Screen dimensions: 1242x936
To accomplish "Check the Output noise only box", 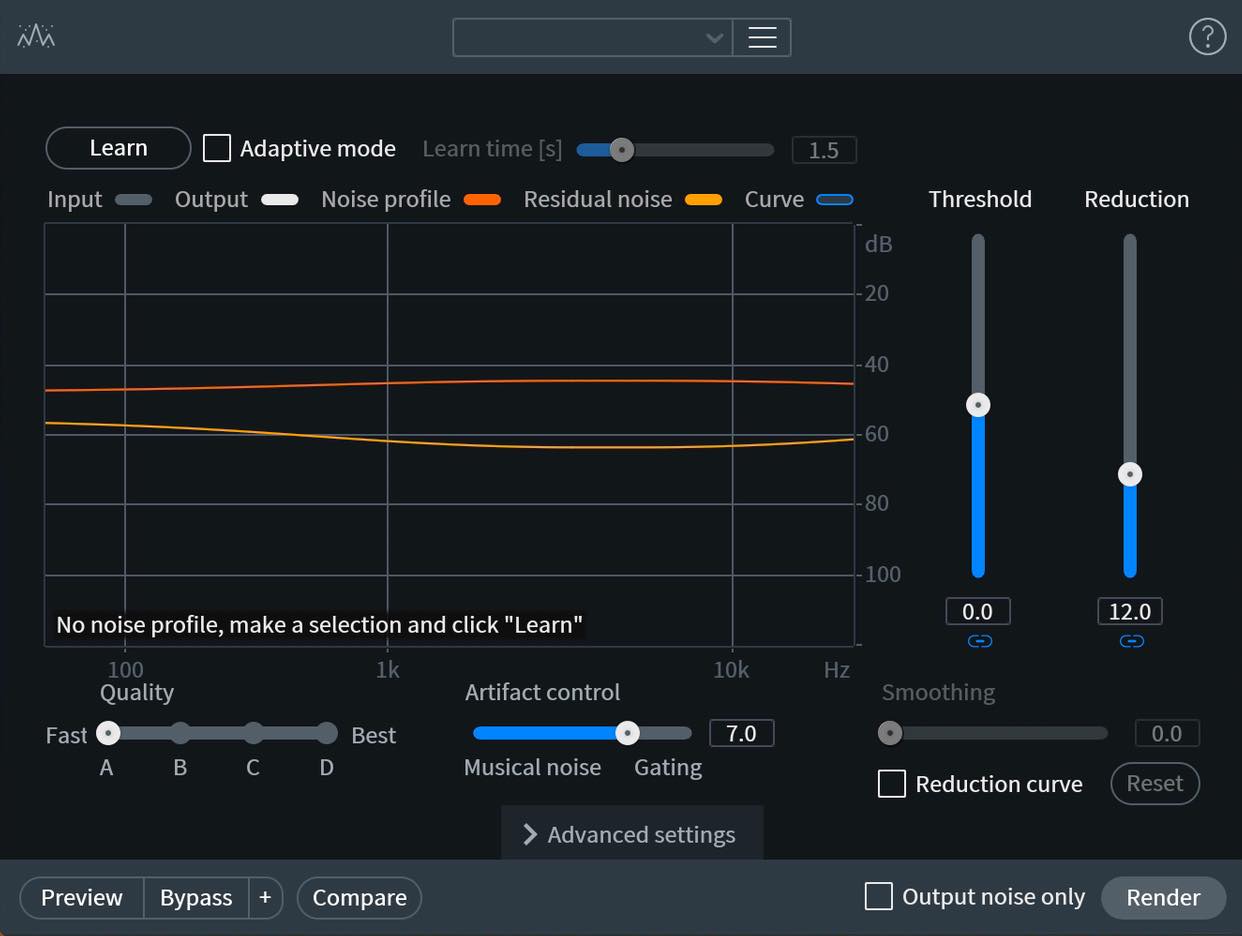I will tap(878, 896).
